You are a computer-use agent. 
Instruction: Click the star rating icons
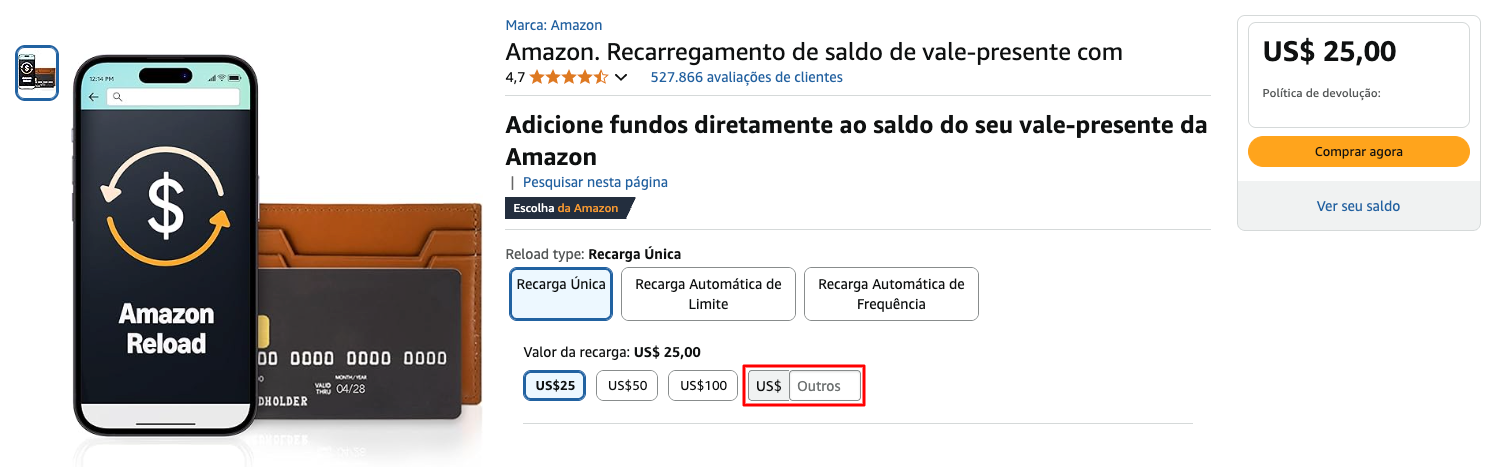point(568,77)
